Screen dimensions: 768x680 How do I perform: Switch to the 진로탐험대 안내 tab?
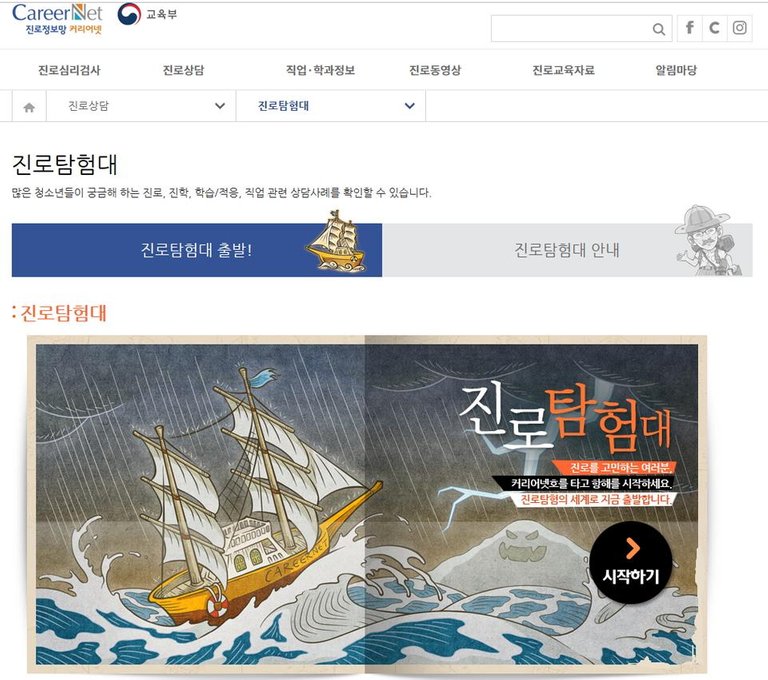pos(567,250)
